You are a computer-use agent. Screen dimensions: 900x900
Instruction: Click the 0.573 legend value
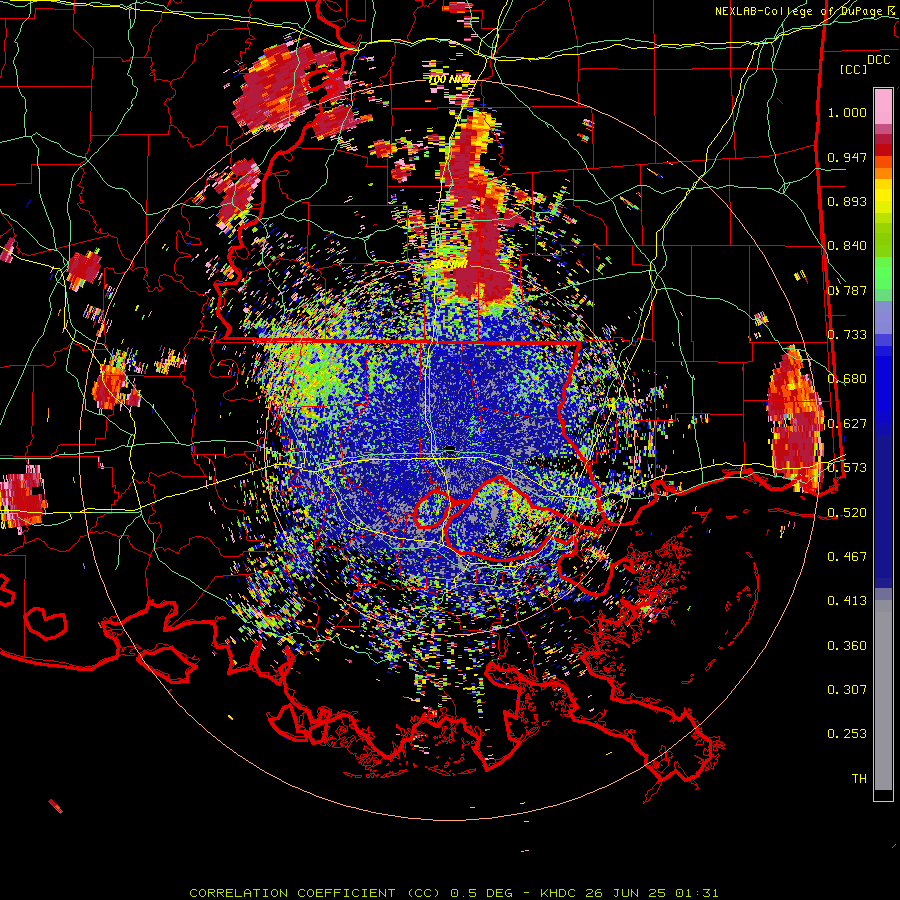coord(847,468)
